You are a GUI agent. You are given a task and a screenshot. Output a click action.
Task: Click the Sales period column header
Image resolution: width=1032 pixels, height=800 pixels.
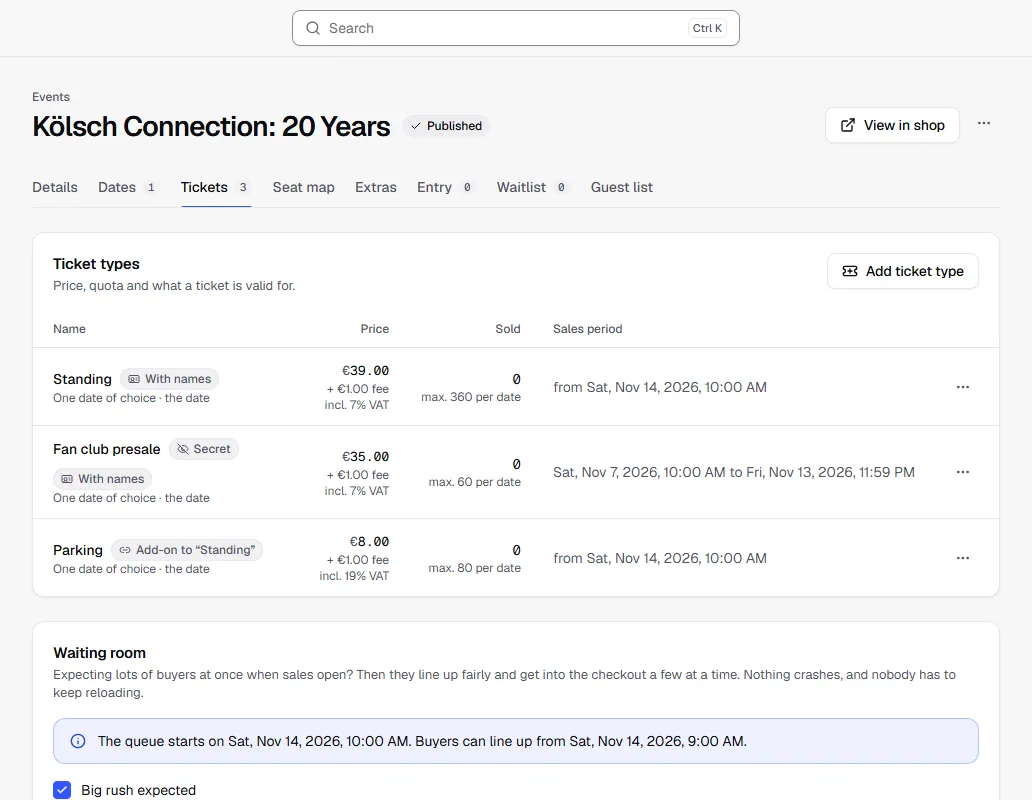coord(587,329)
